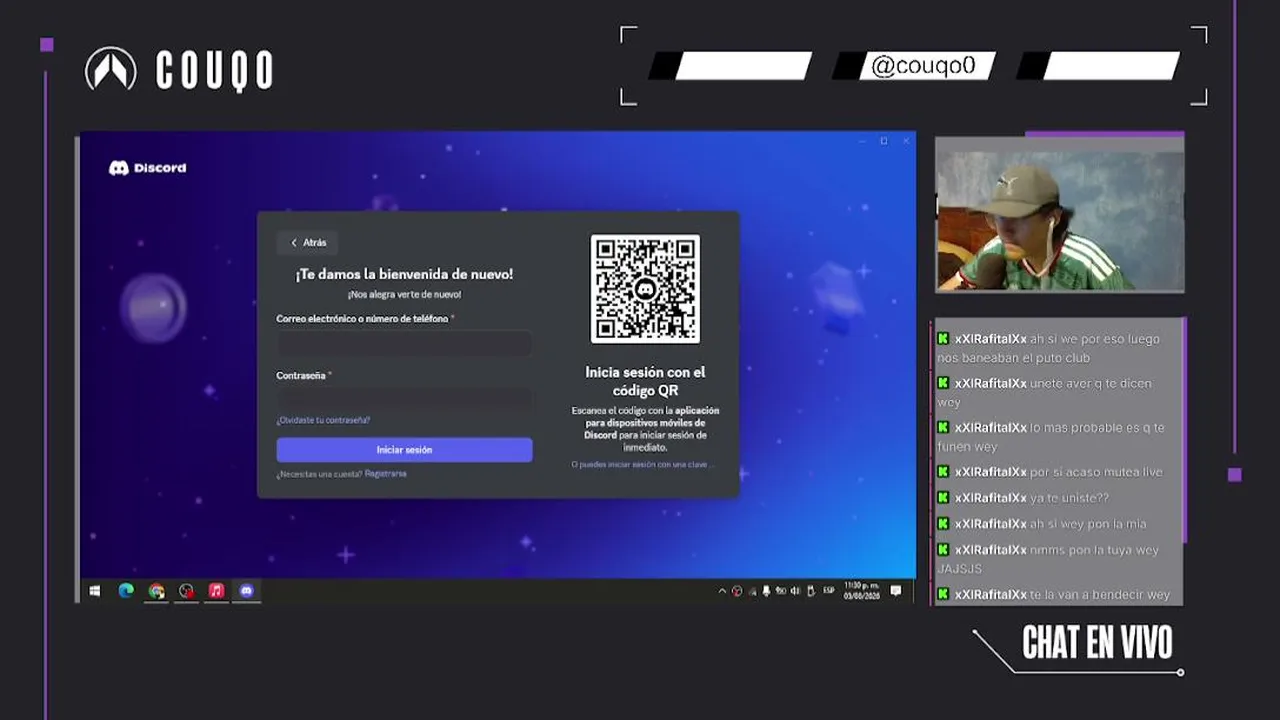The height and width of the screenshot is (720, 1280).
Task: Click the Discord logo in the window header
Action: [x=148, y=168]
